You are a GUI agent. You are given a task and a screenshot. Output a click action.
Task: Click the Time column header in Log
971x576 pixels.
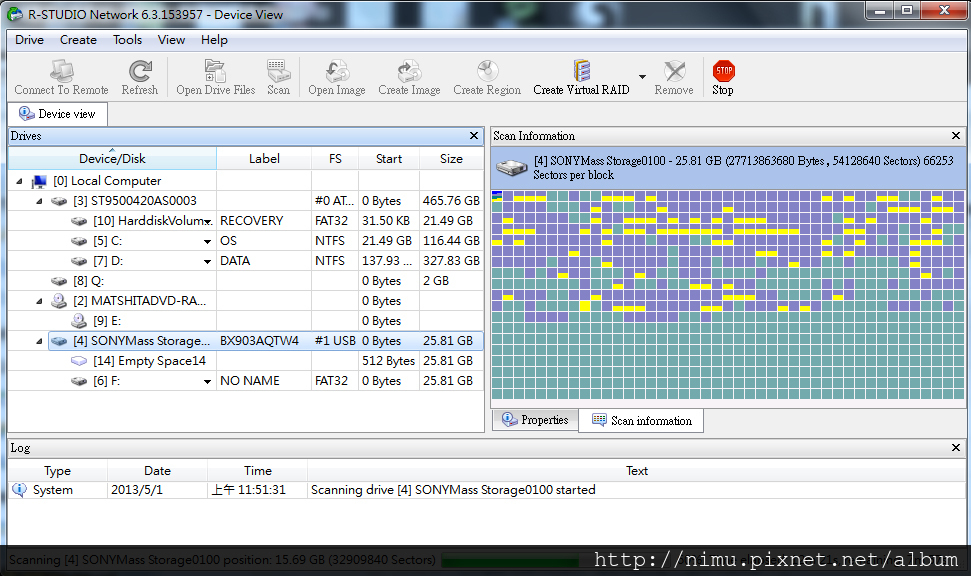coord(258,471)
